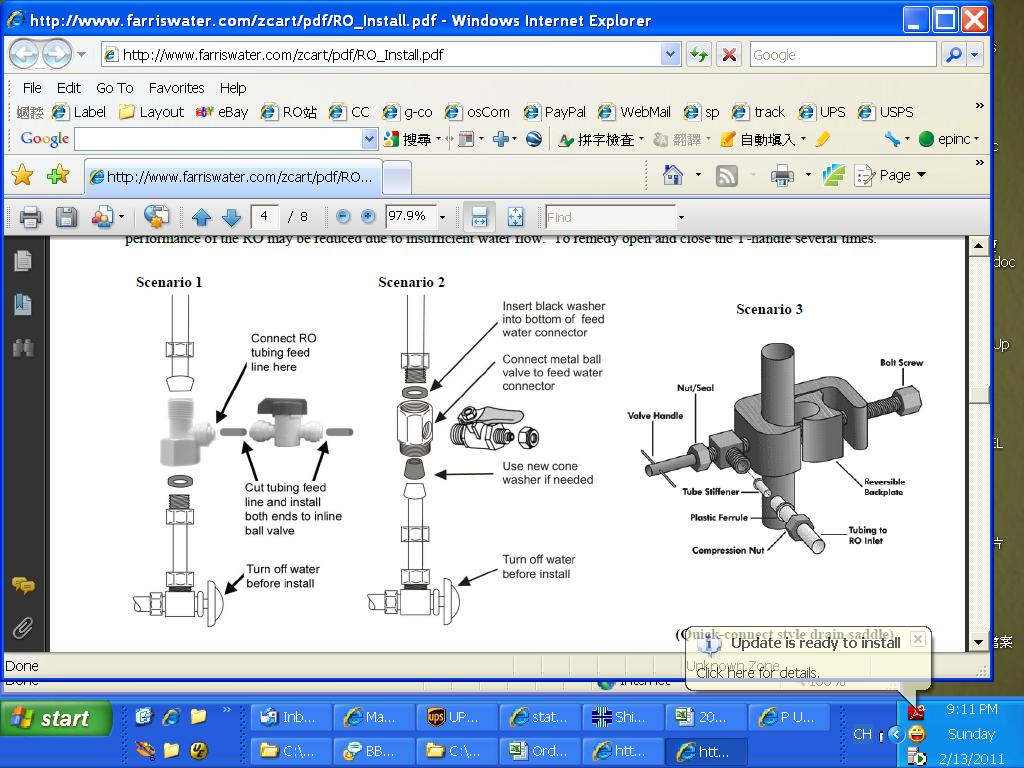Click the taskbar clock showing 9:11 PM
The height and width of the screenshot is (768, 1024).
click(x=971, y=709)
